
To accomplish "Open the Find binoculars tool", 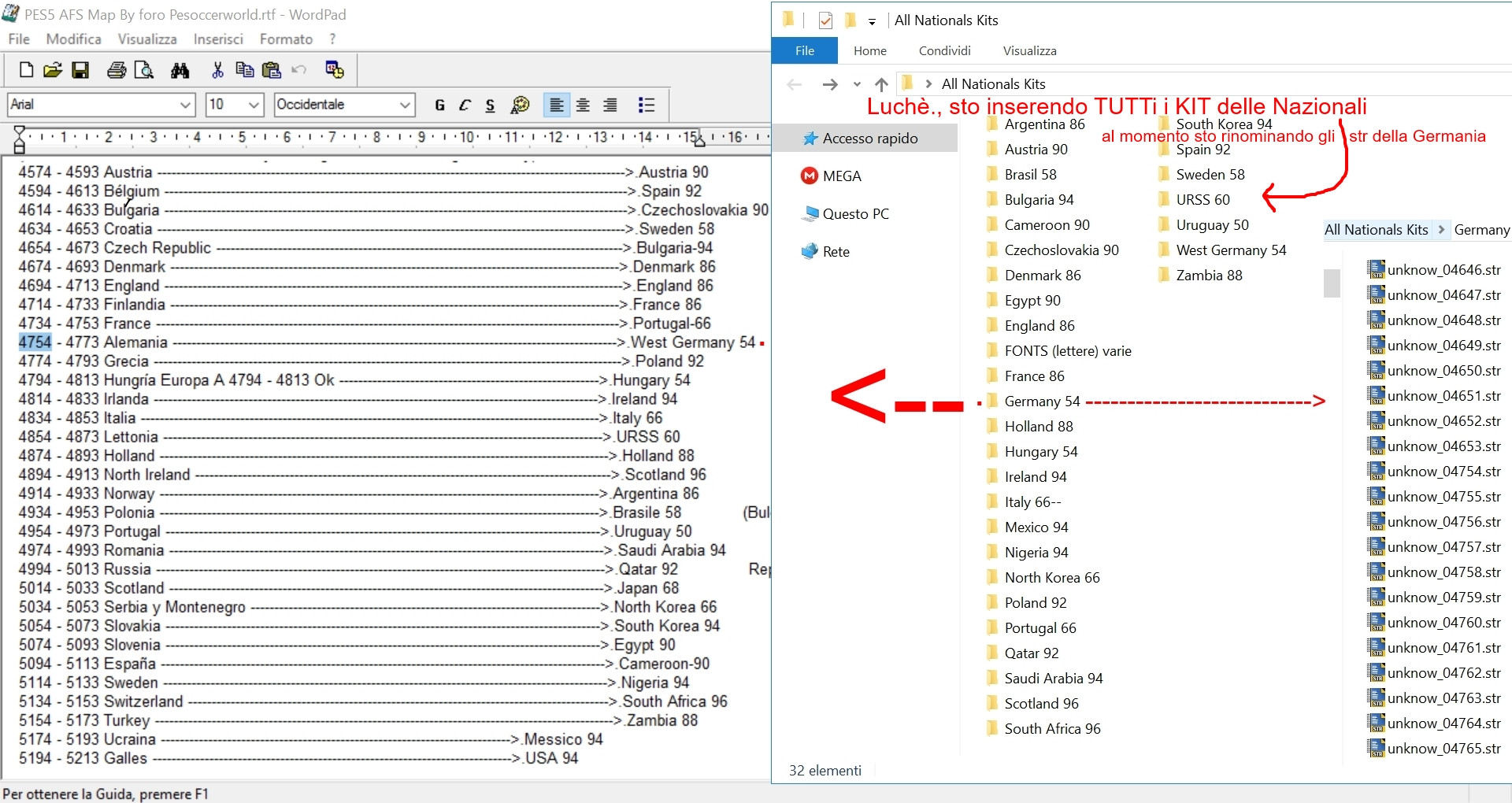I will click(180, 70).
